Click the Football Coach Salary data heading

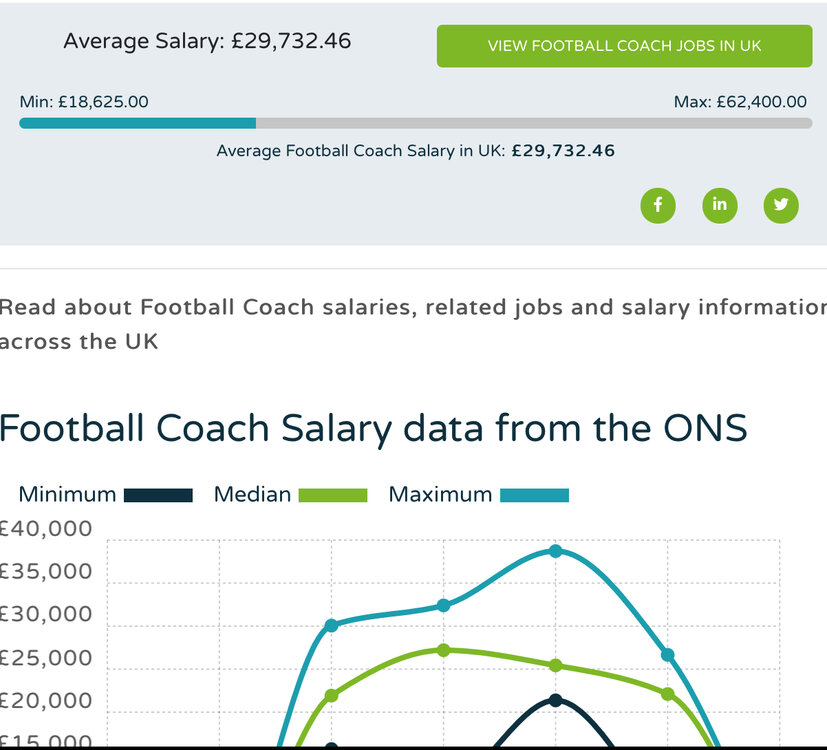(x=373, y=428)
